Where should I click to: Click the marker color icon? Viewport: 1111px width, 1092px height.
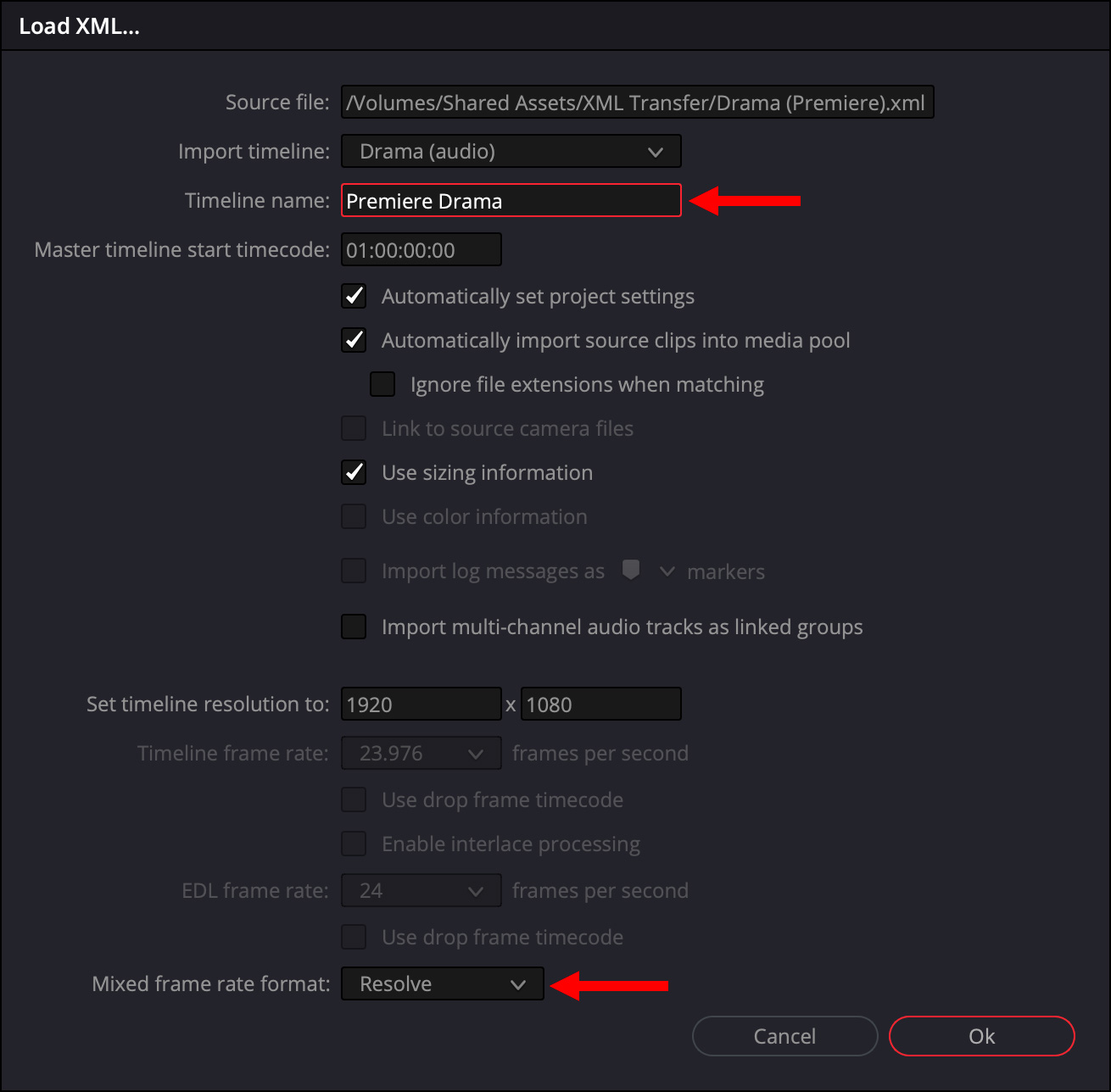click(630, 570)
